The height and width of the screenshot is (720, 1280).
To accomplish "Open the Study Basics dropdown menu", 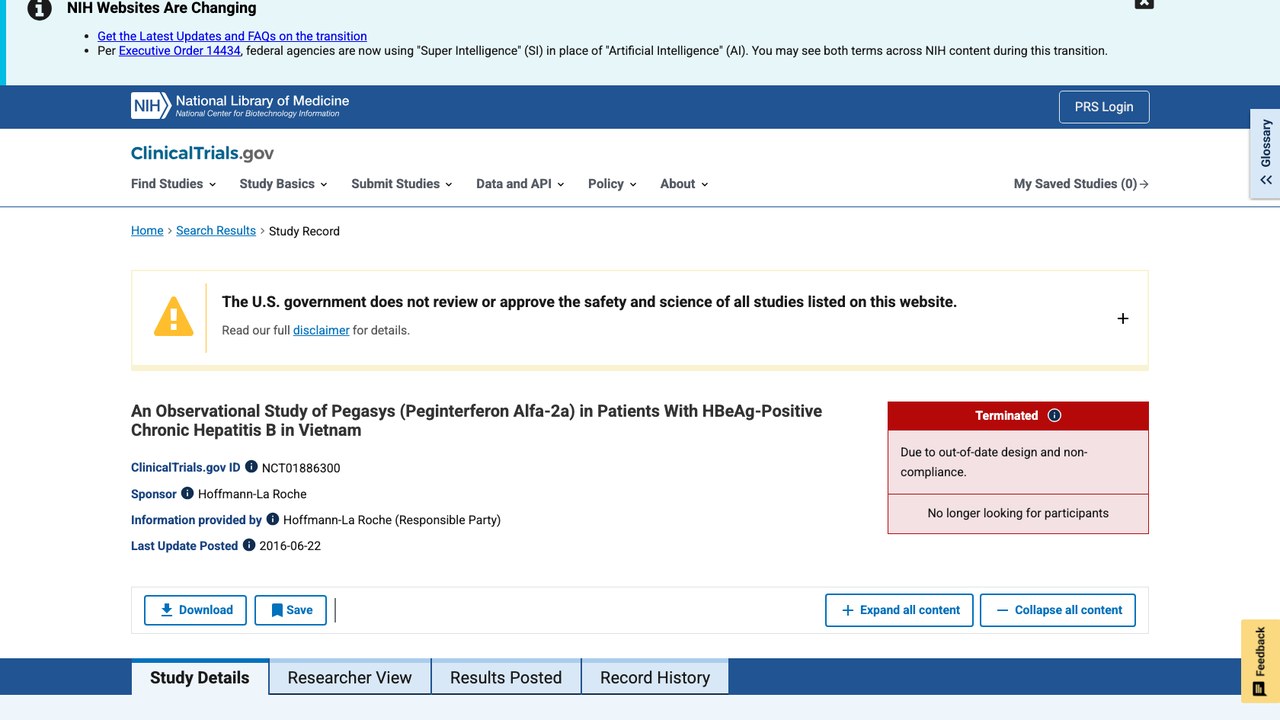I will click(x=284, y=184).
